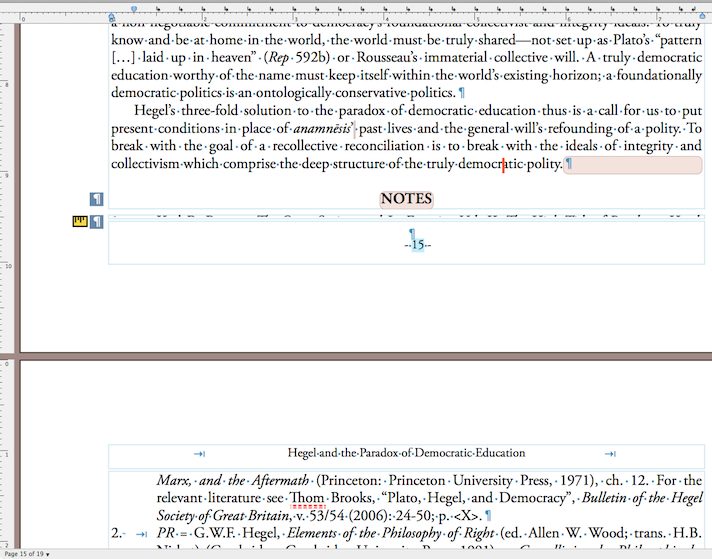Click the right tab arrow in the page header
Image resolution: width=712 pixels, height=559 pixels.
[610, 454]
